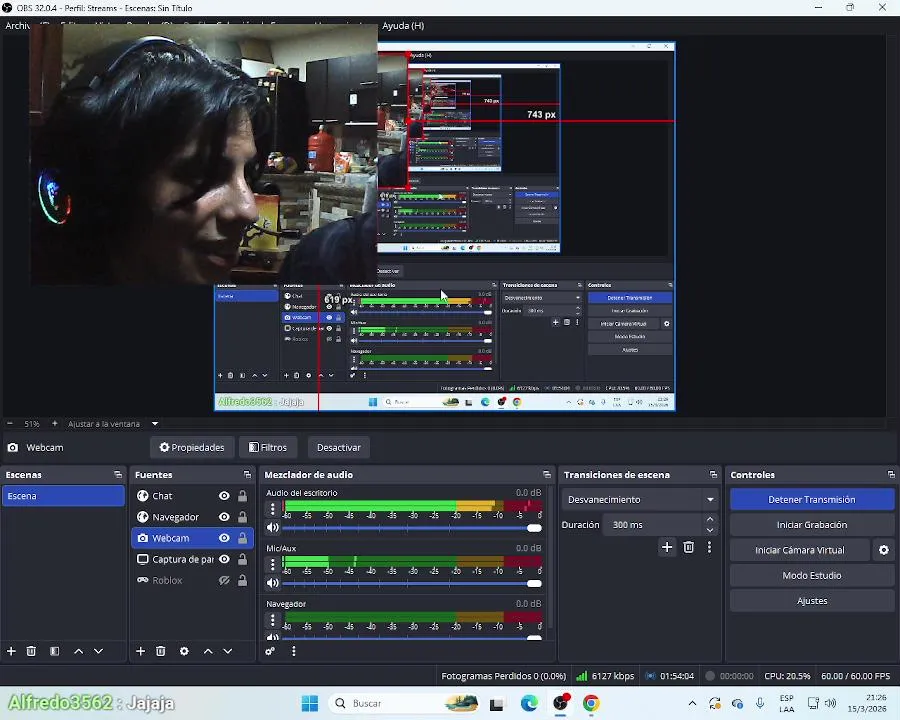
Task: Open Desvanecimiento transition dropdown
Action: point(639,500)
